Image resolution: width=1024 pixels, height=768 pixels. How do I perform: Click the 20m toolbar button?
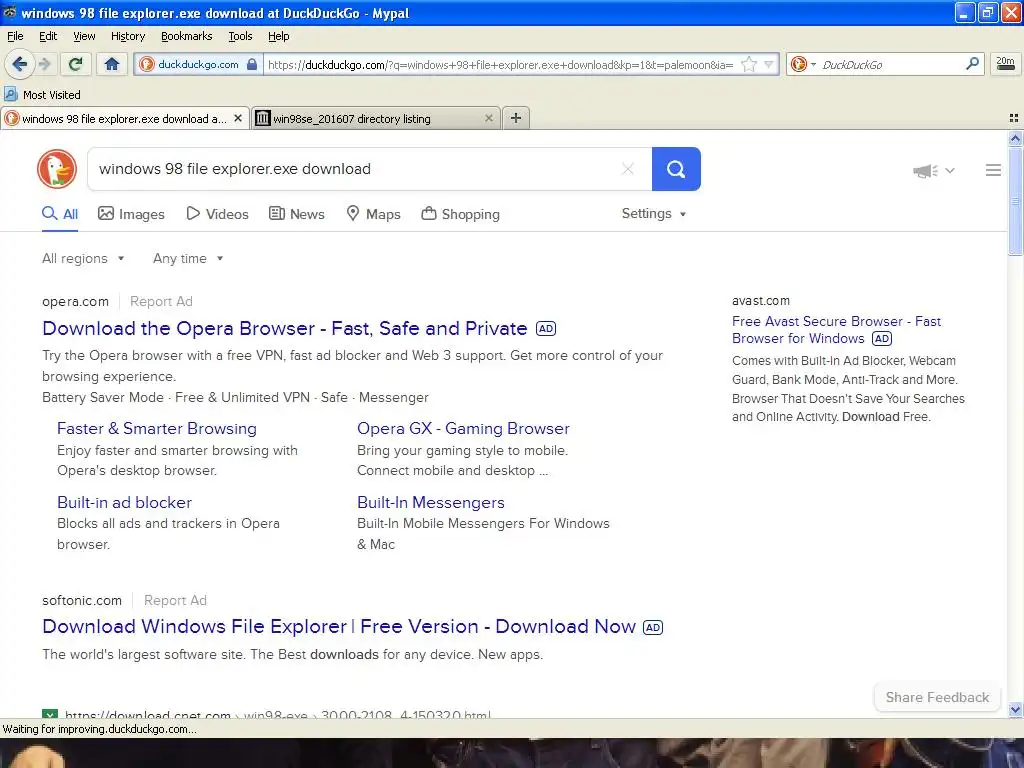[x=1005, y=64]
